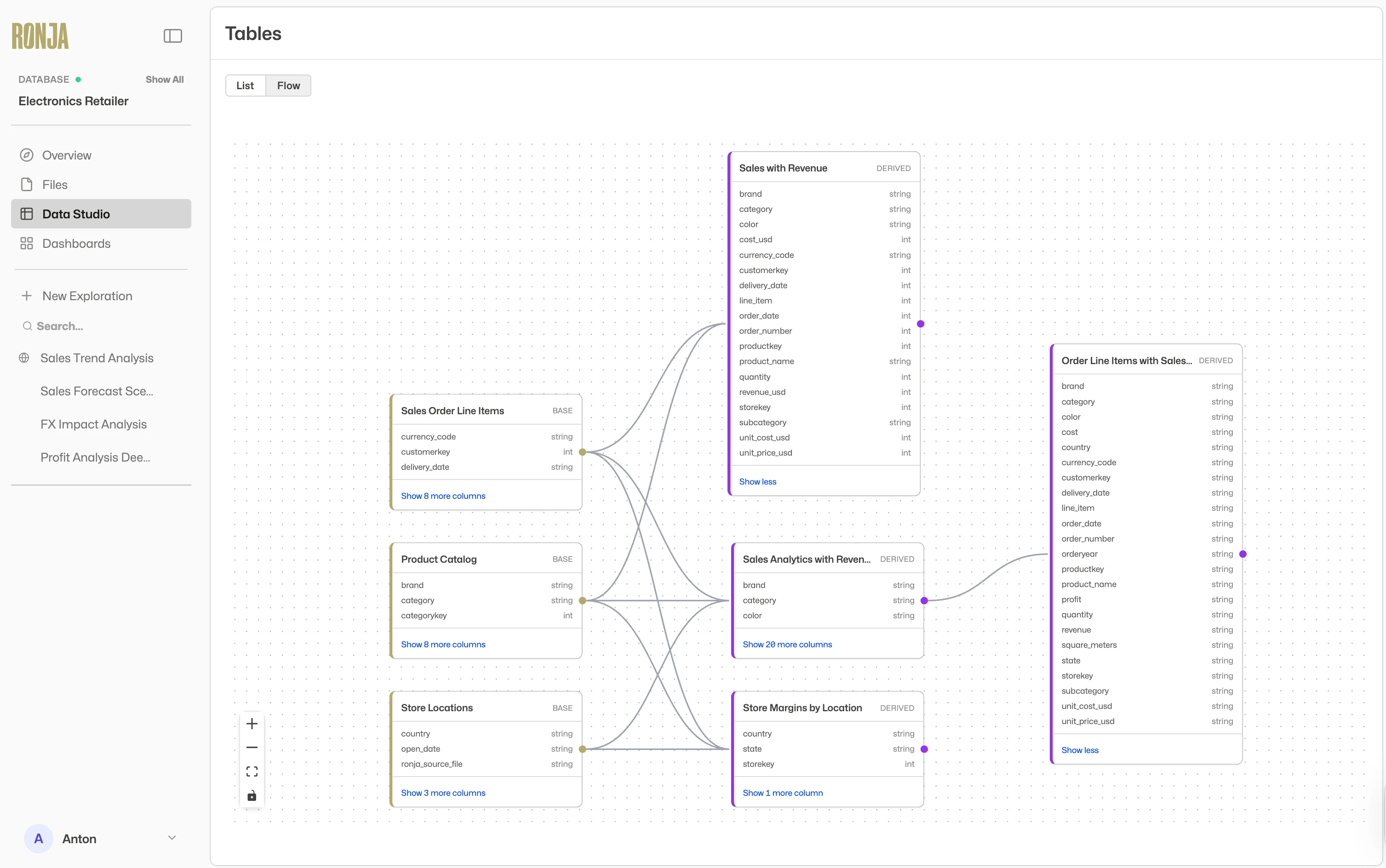
Task: Open Sales Trend Analysis exploration
Action: click(97, 358)
